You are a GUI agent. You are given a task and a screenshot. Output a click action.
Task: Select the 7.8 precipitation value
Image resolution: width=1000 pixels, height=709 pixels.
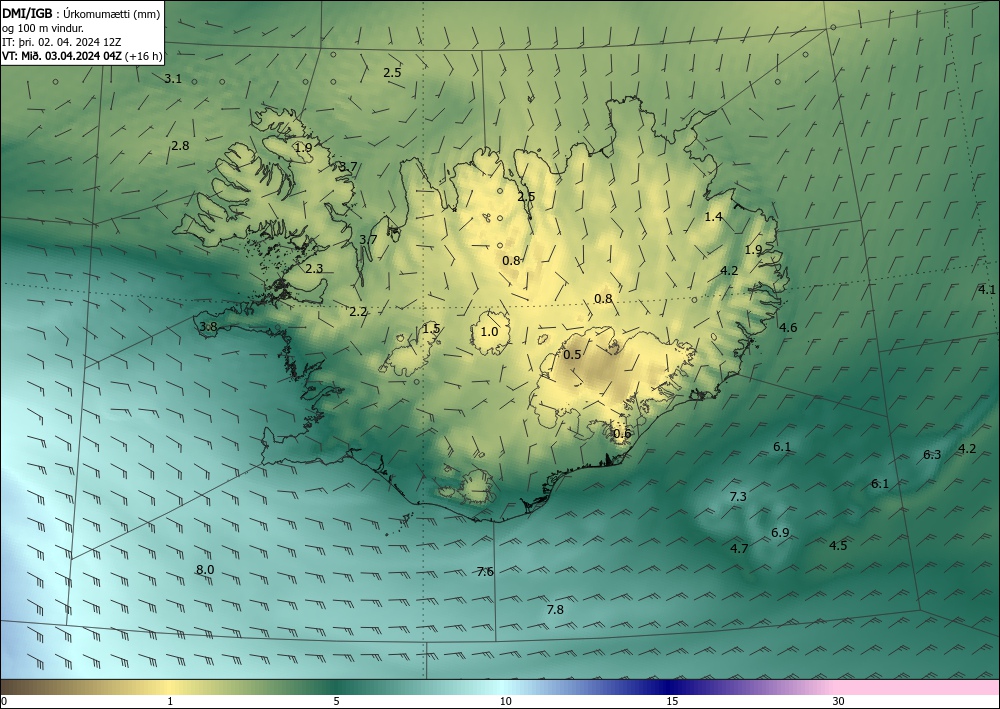tap(555, 610)
